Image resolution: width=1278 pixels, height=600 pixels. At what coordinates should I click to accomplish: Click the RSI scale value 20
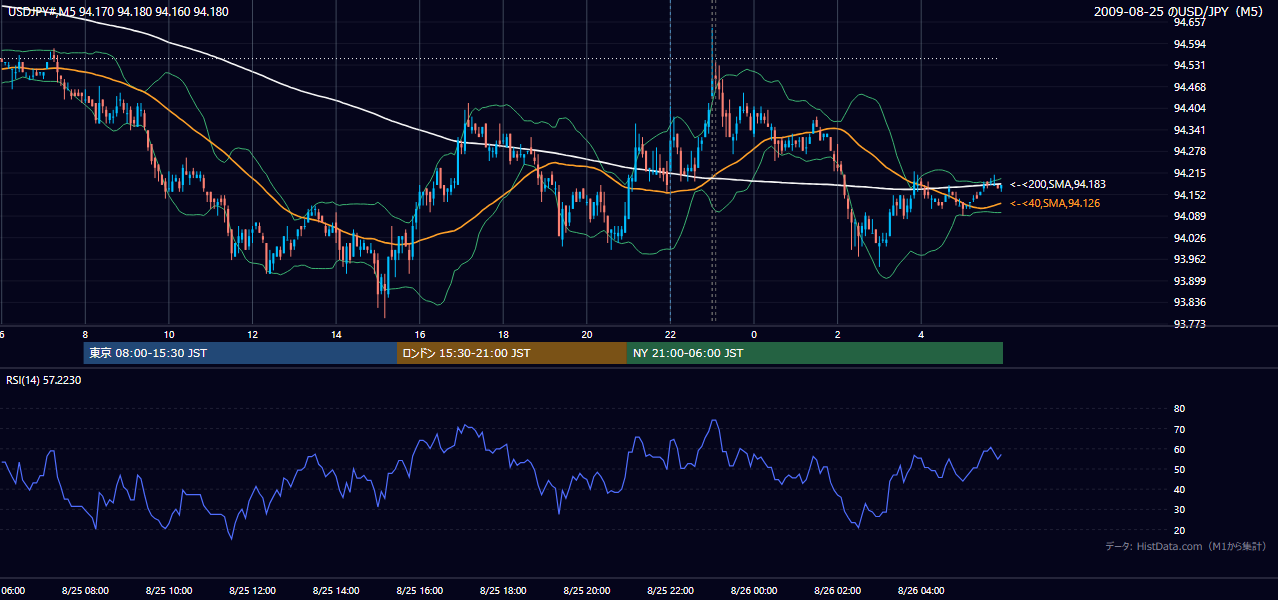[x=1179, y=530]
